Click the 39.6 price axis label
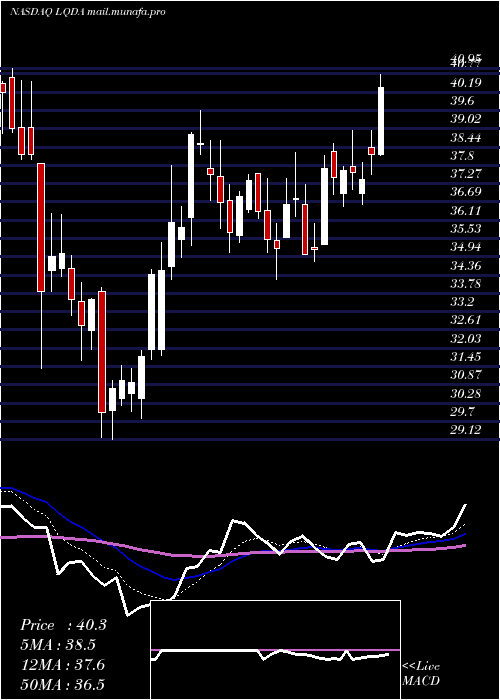The height and width of the screenshot is (700, 500). tap(462, 101)
